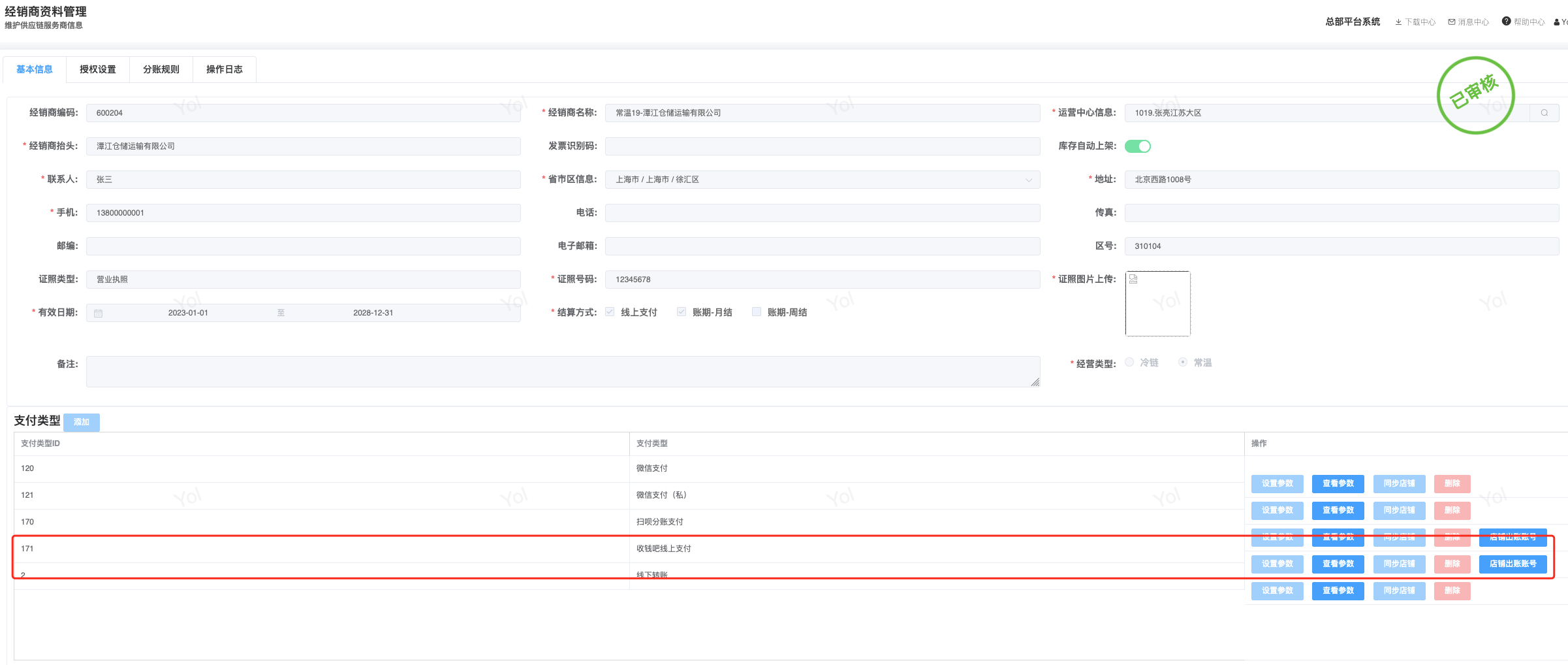Open the message center (消息中心) envelope icon
This screenshot has height=665, width=1568.
pos(1452,22)
